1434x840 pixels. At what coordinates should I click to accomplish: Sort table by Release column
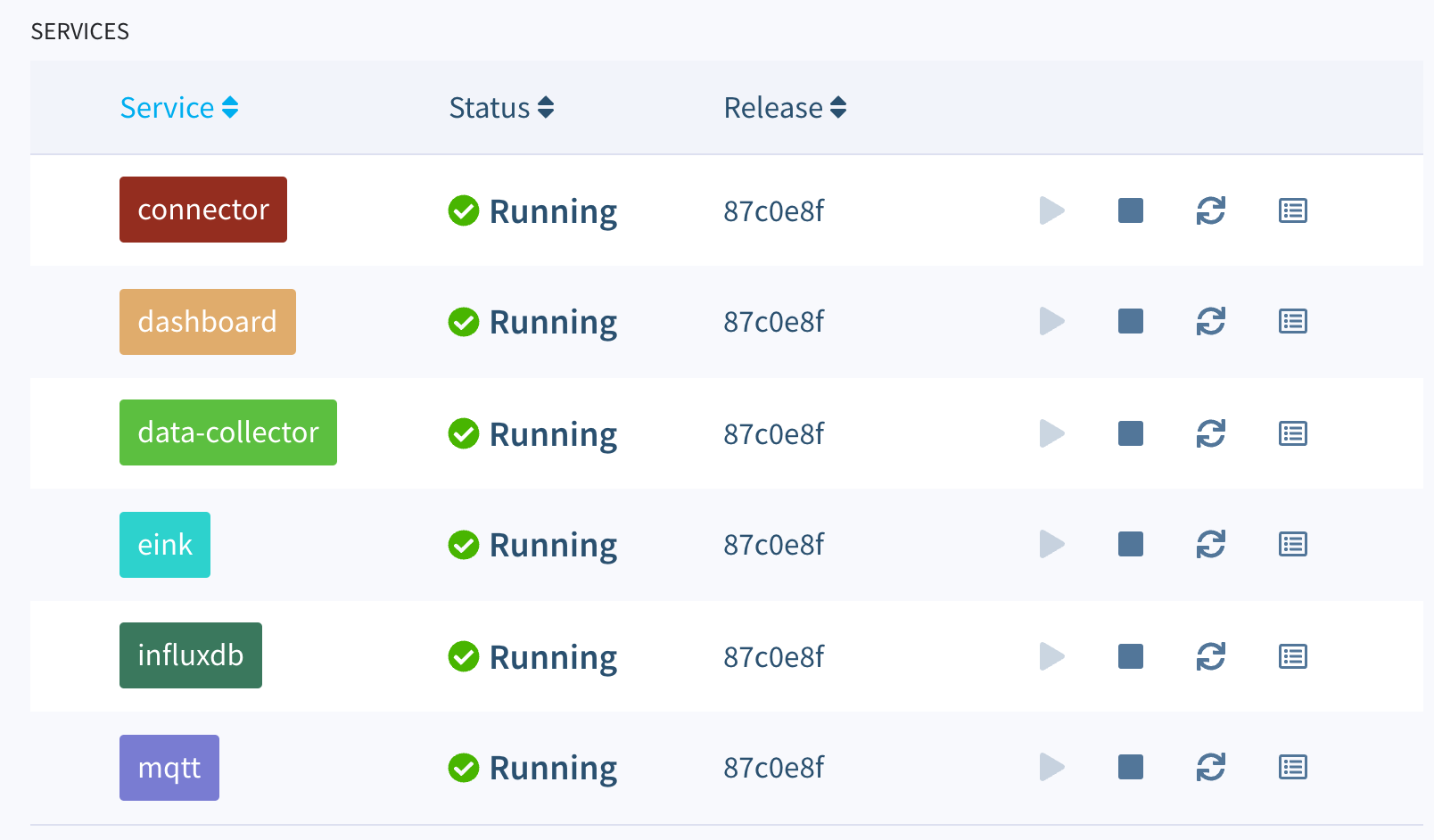[785, 108]
